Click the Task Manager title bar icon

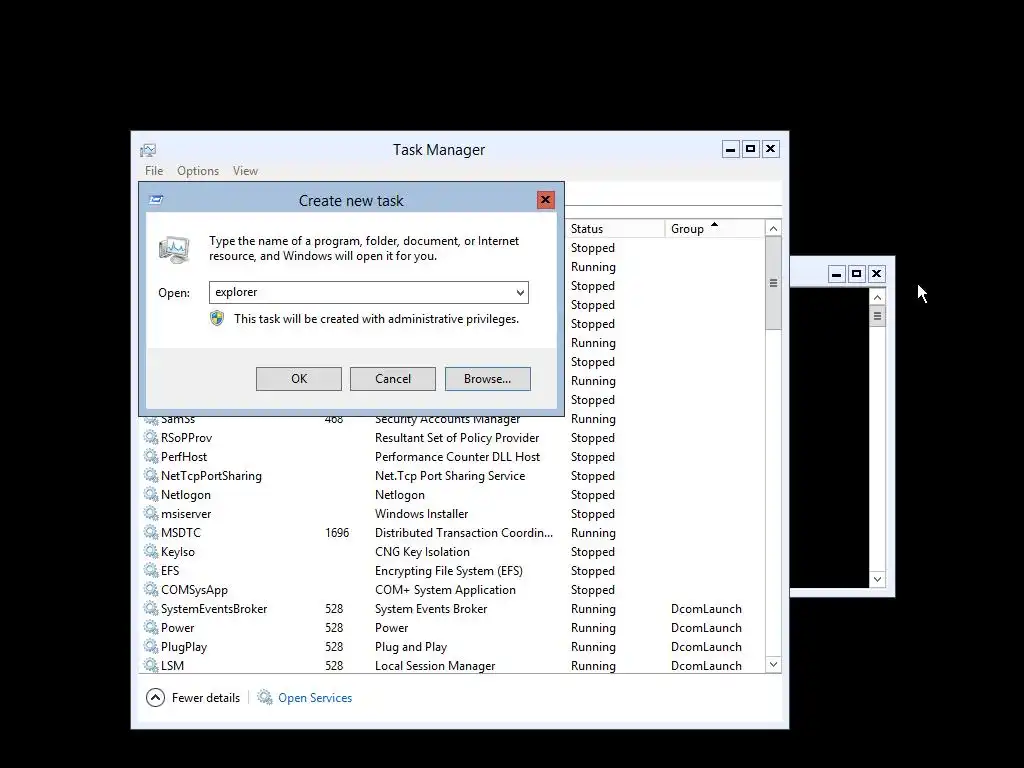[148, 150]
